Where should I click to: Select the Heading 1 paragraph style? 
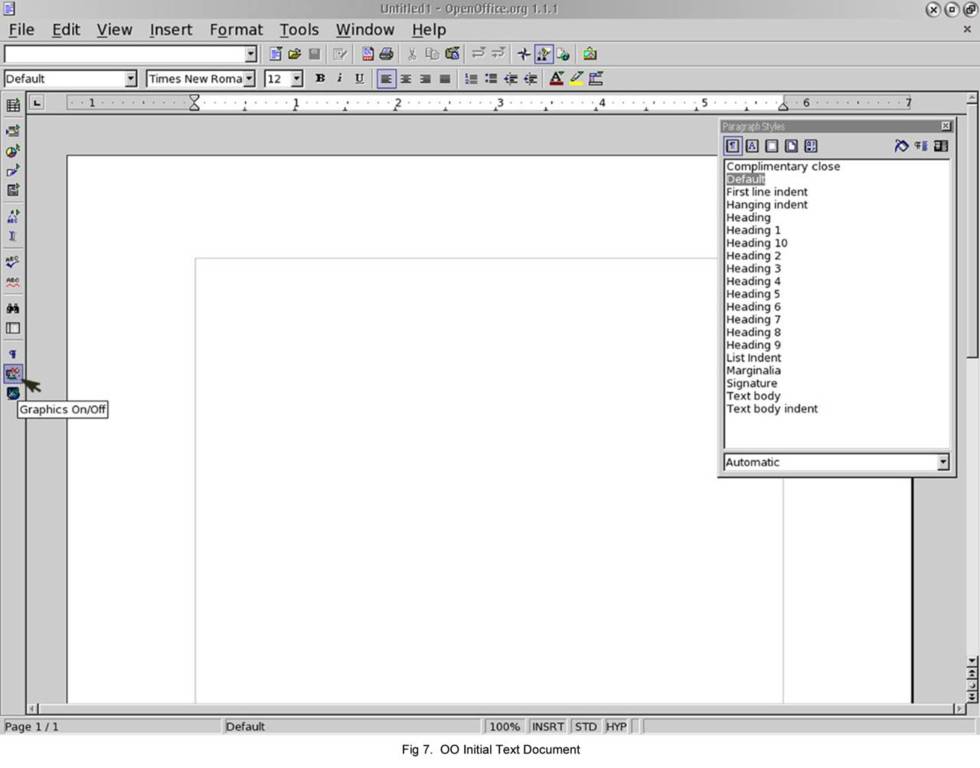point(753,231)
